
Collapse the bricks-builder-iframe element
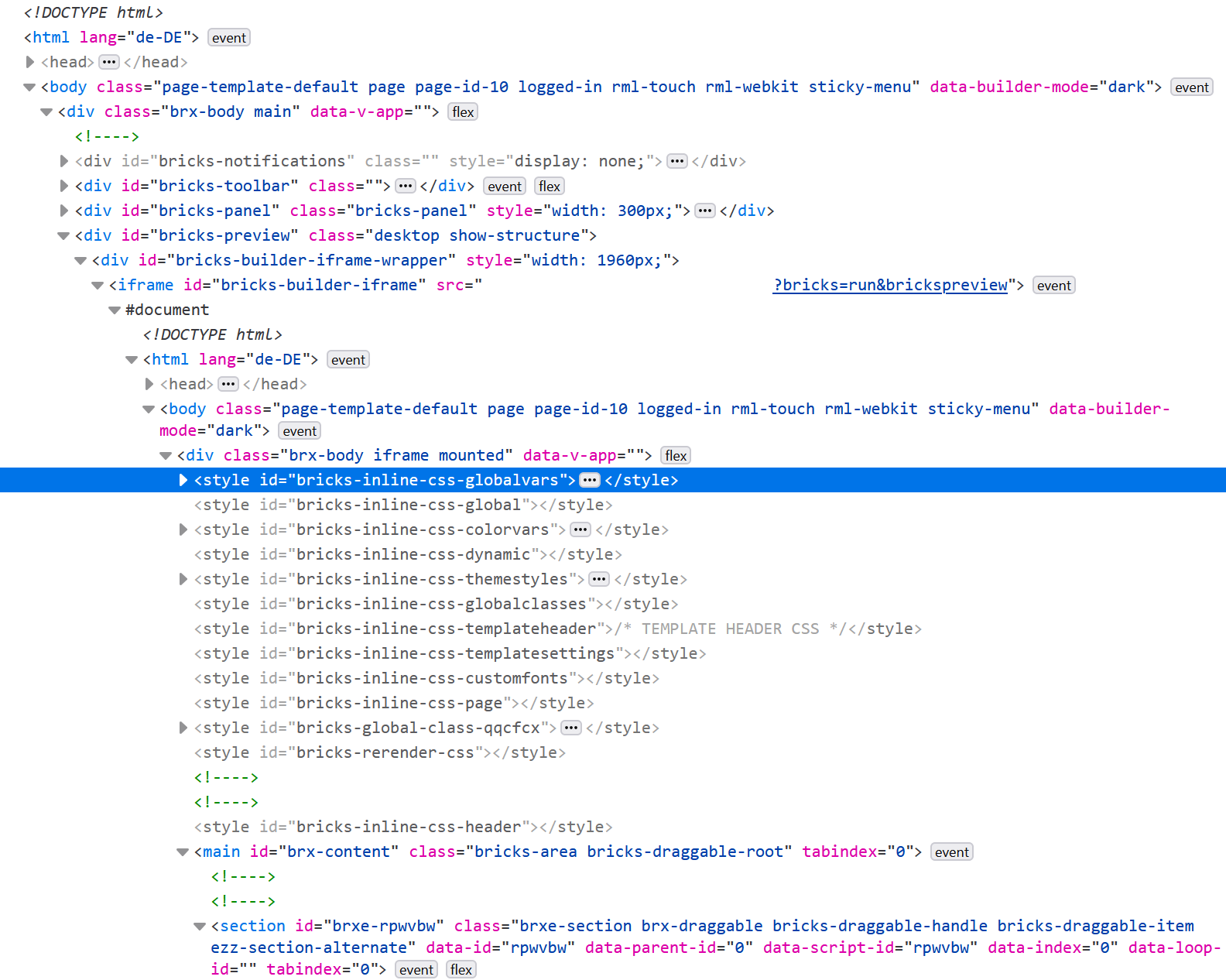98,285
